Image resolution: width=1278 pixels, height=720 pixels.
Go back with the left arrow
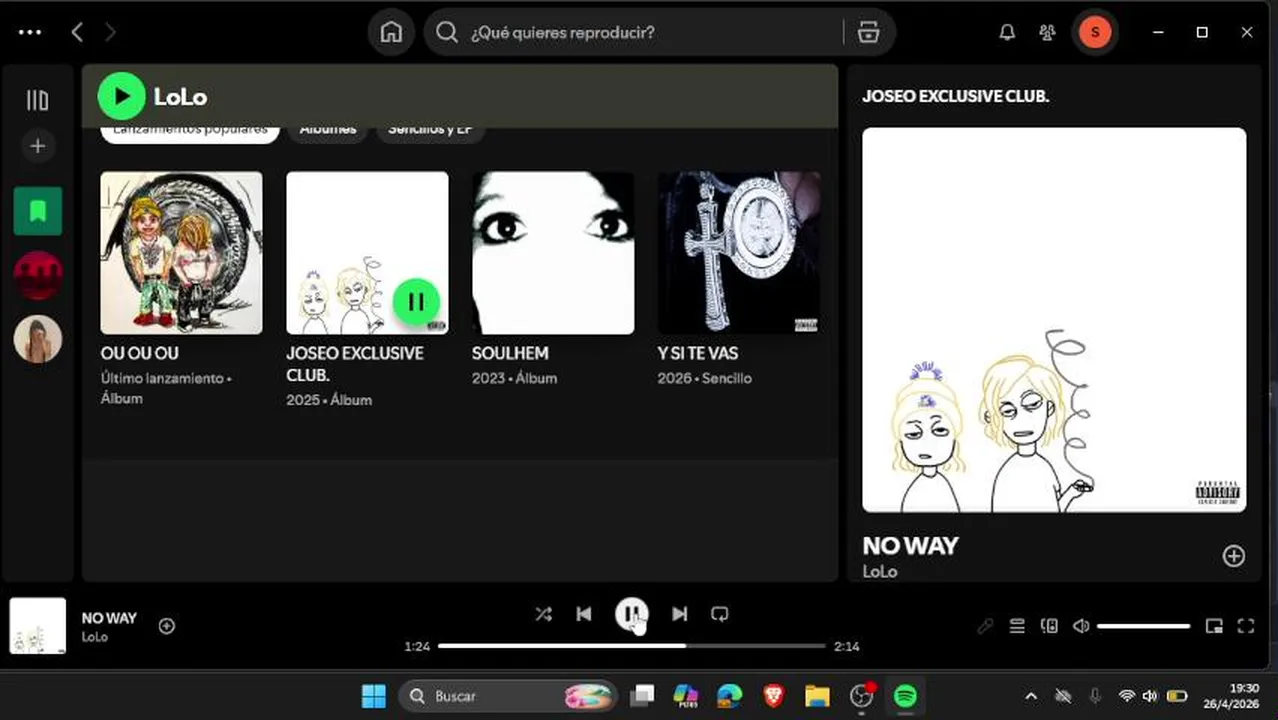click(x=77, y=32)
